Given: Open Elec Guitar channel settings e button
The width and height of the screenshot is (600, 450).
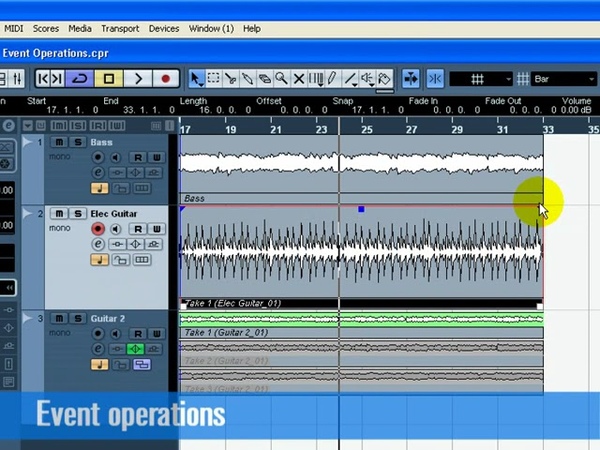Looking at the screenshot, I should (98, 244).
